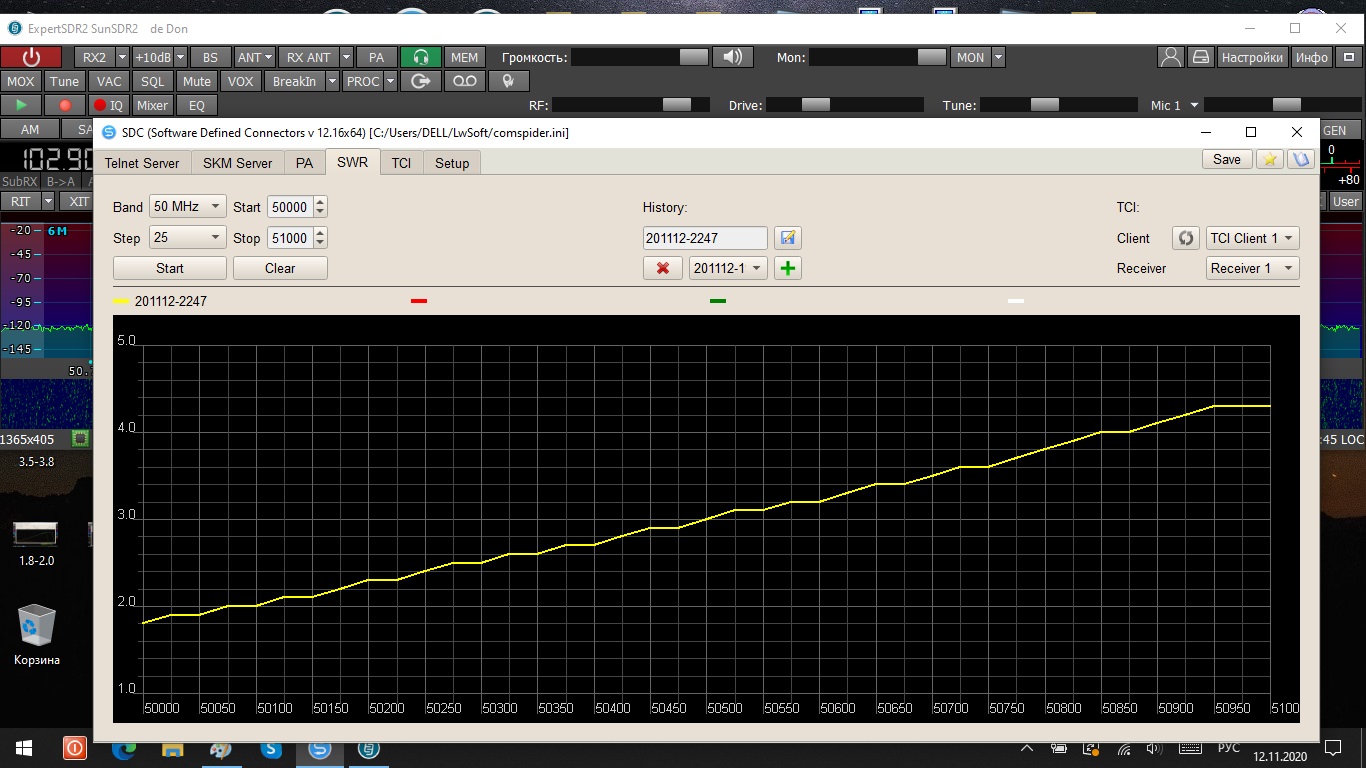1366x768 pixels.
Task: Expand the +10dB preamp dropdown arrow
Action: (180, 57)
